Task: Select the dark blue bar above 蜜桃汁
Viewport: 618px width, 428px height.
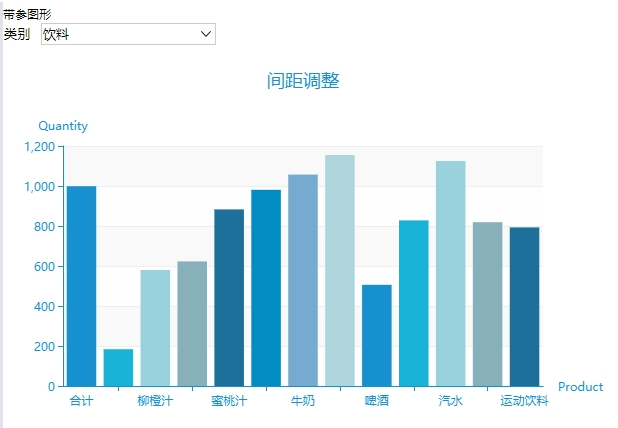Action: click(229, 298)
